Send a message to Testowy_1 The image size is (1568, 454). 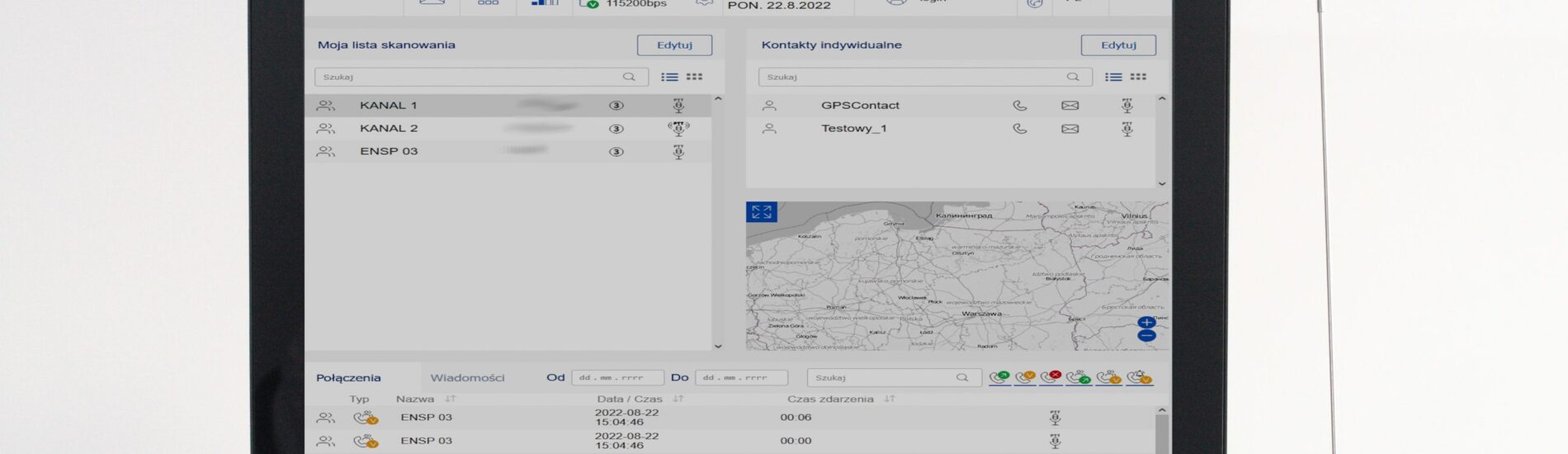pyautogui.click(x=1070, y=129)
